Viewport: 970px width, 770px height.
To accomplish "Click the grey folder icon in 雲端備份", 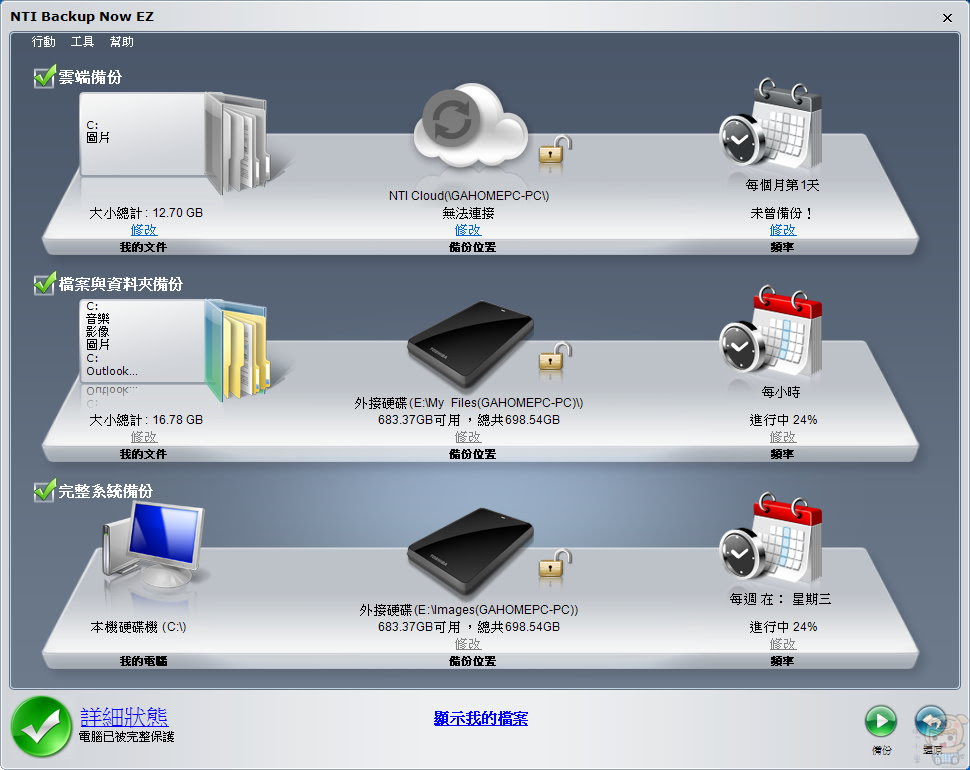I will click(x=238, y=142).
